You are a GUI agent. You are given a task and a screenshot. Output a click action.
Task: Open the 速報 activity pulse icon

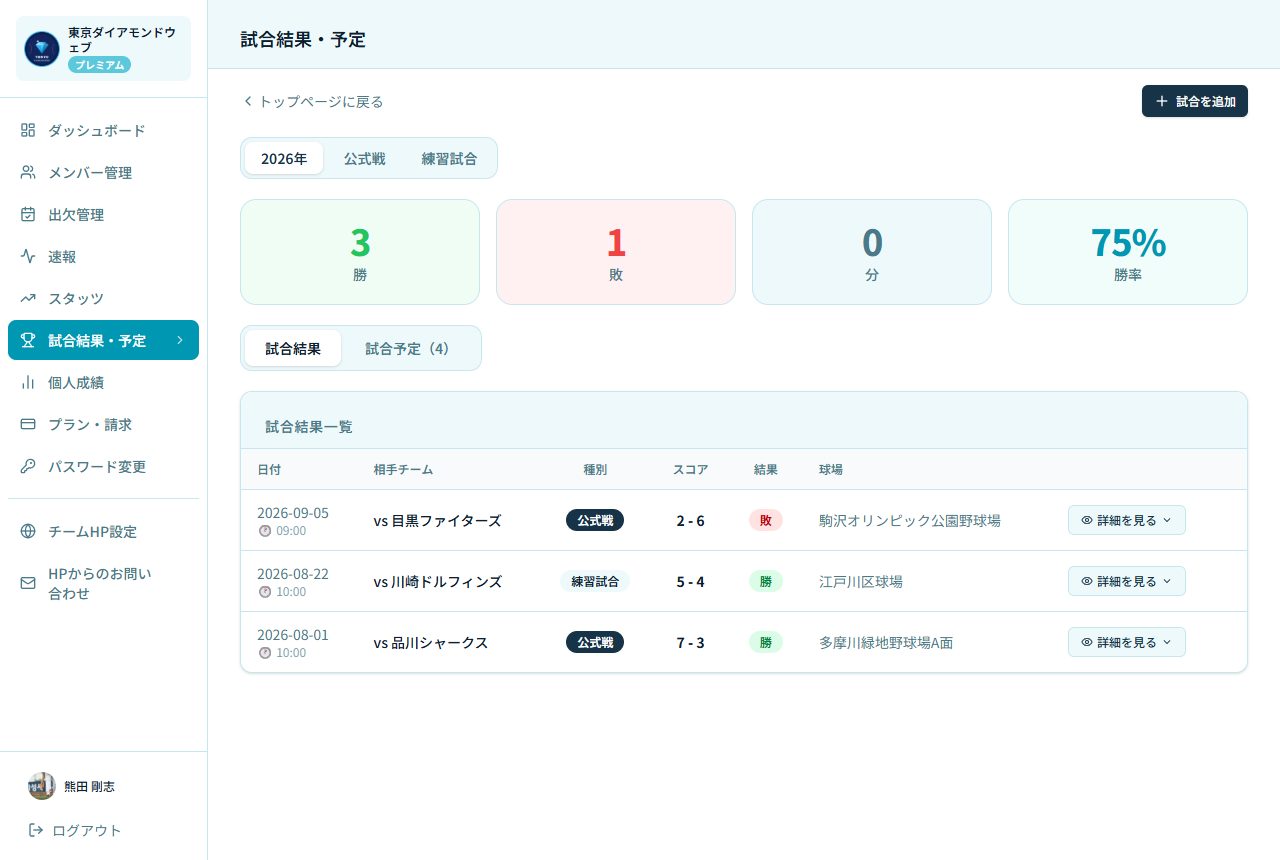[x=28, y=257]
